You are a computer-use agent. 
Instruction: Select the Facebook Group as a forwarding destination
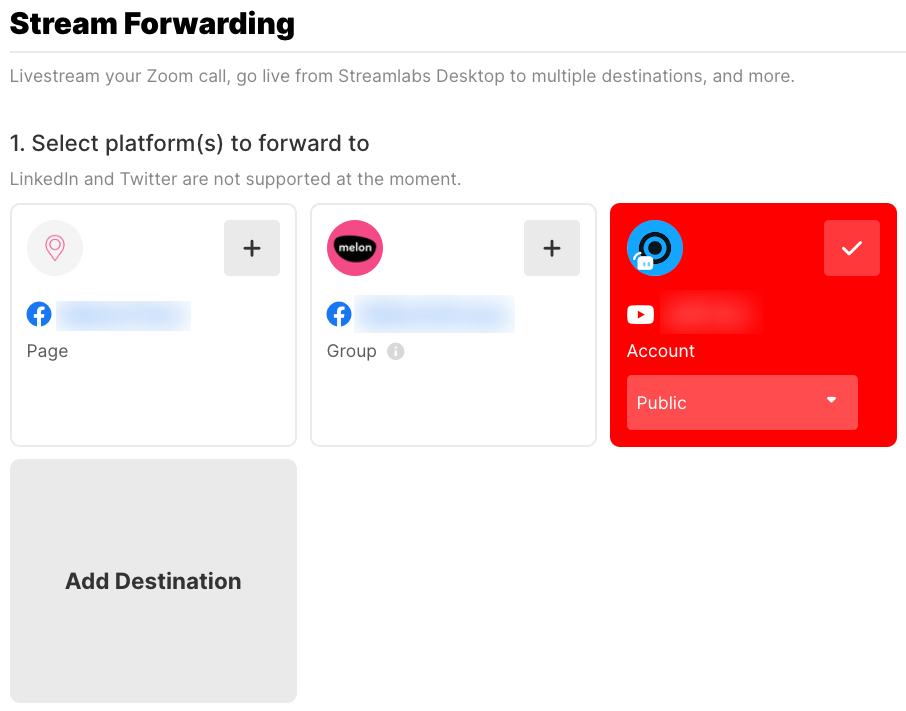pyautogui.click(x=552, y=248)
